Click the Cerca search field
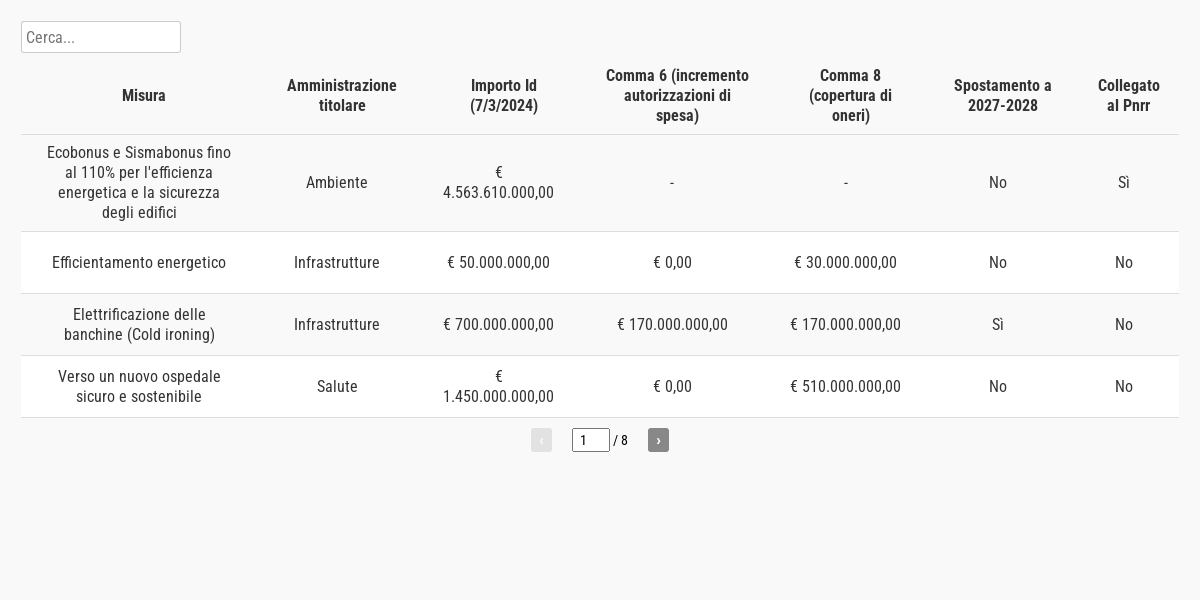The height and width of the screenshot is (600, 1200). 101,37
